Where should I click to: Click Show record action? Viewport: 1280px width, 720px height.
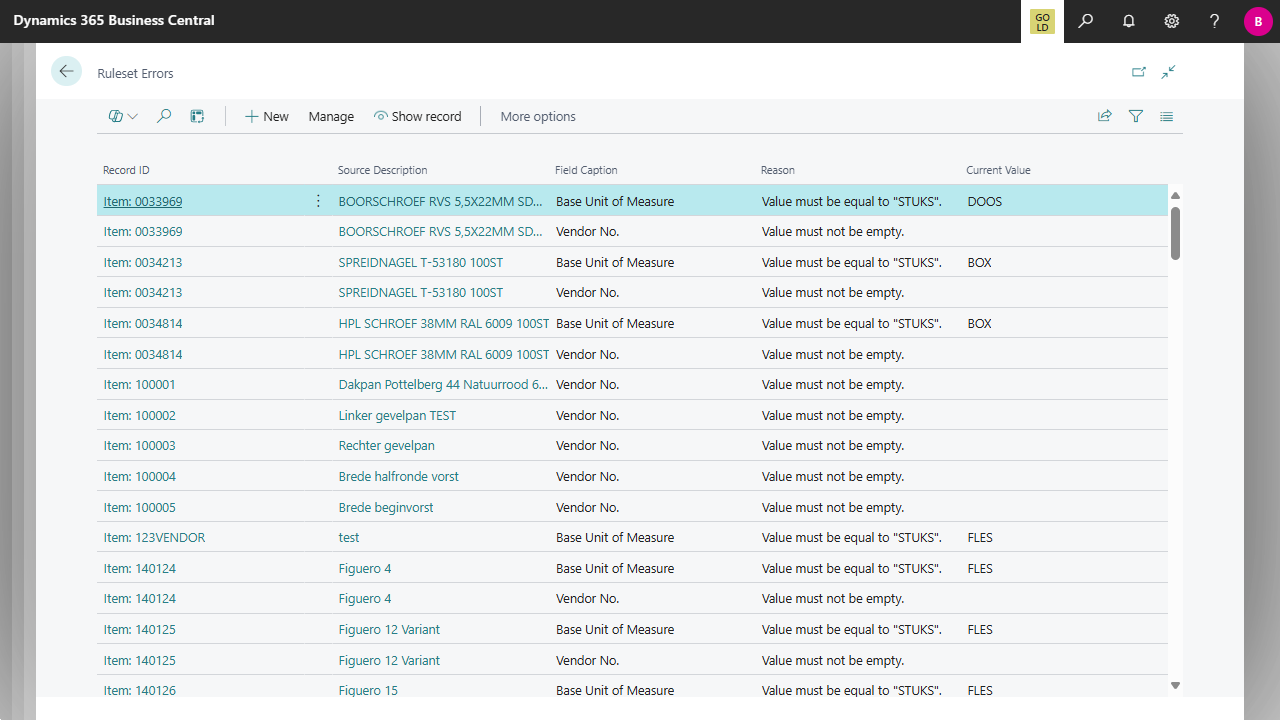coord(418,116)
